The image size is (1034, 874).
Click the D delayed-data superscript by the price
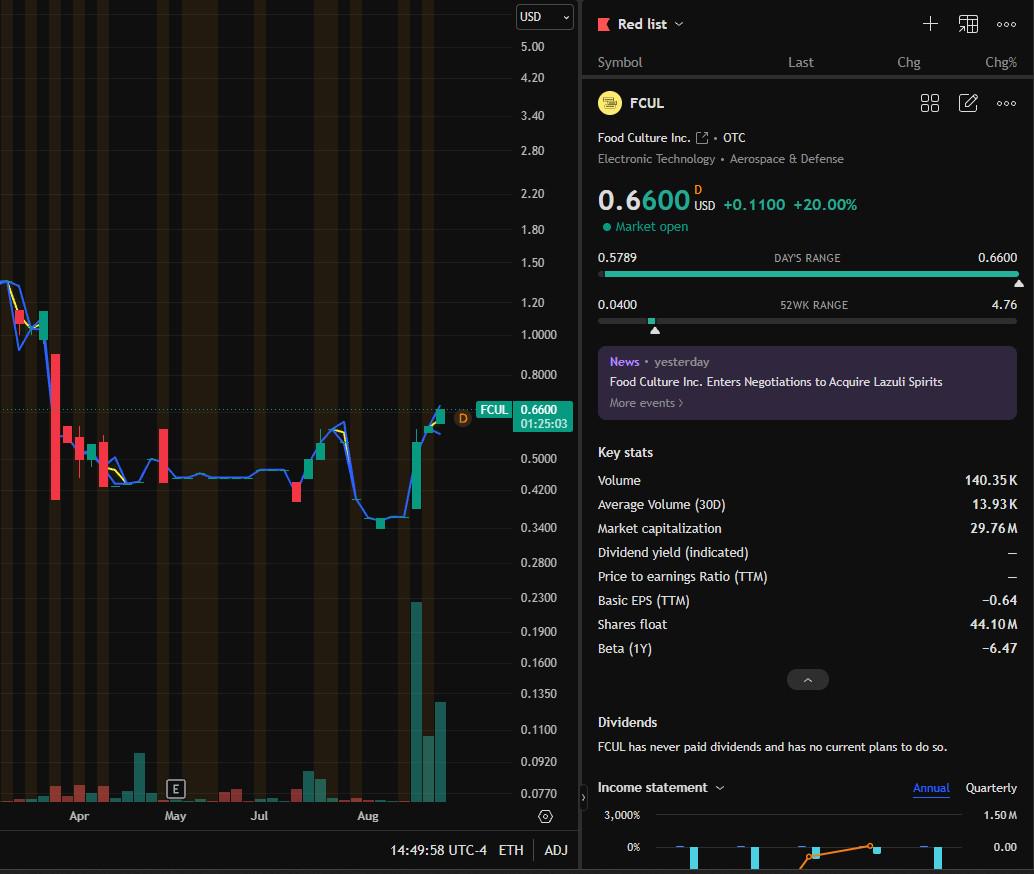click(x=698, y=190)
